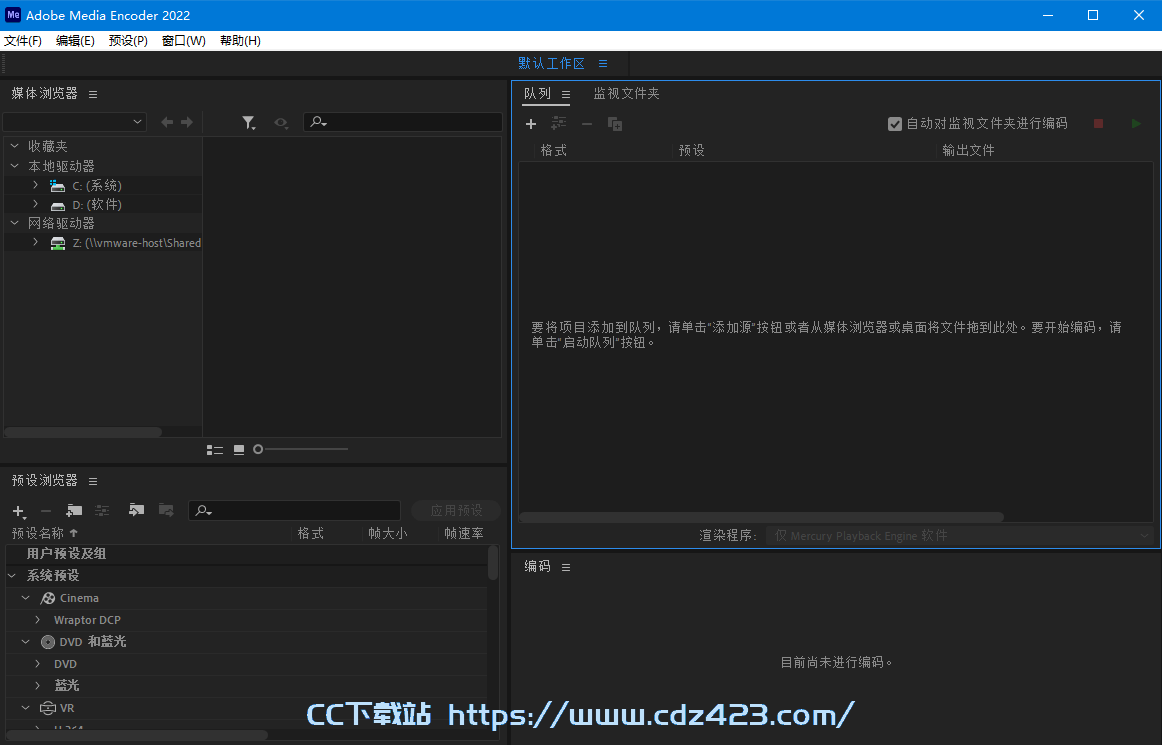
Task: Open the renderer Mercury Playback Engine dropdown
Action: (960, 535)
